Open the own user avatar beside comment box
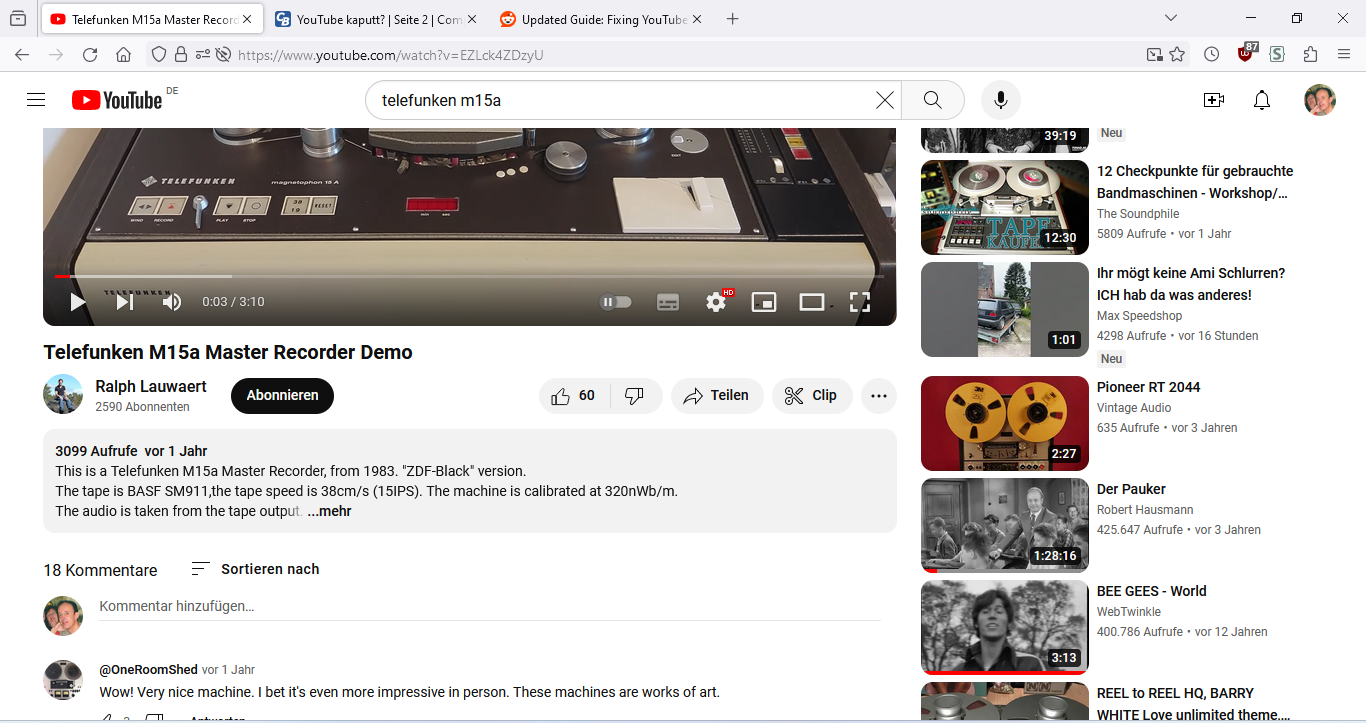 [x=63, y=615]
